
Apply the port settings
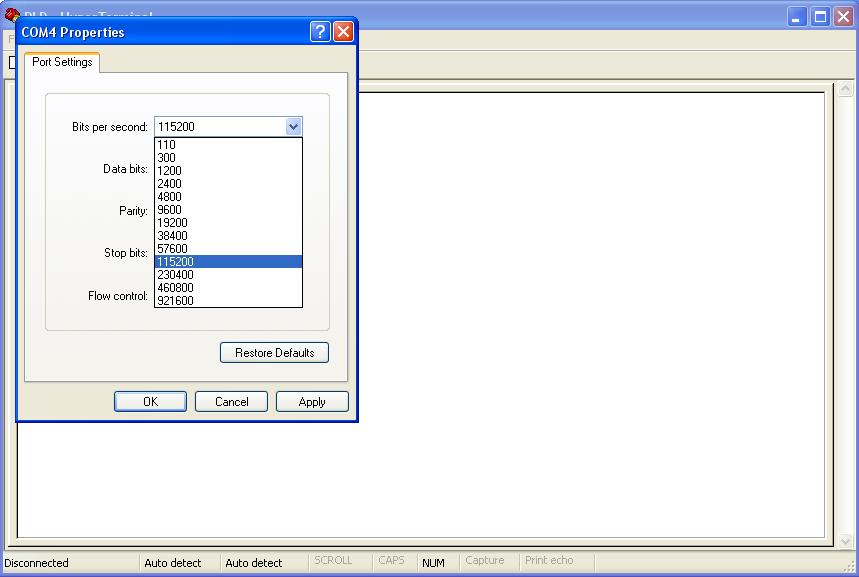(312, 402)
